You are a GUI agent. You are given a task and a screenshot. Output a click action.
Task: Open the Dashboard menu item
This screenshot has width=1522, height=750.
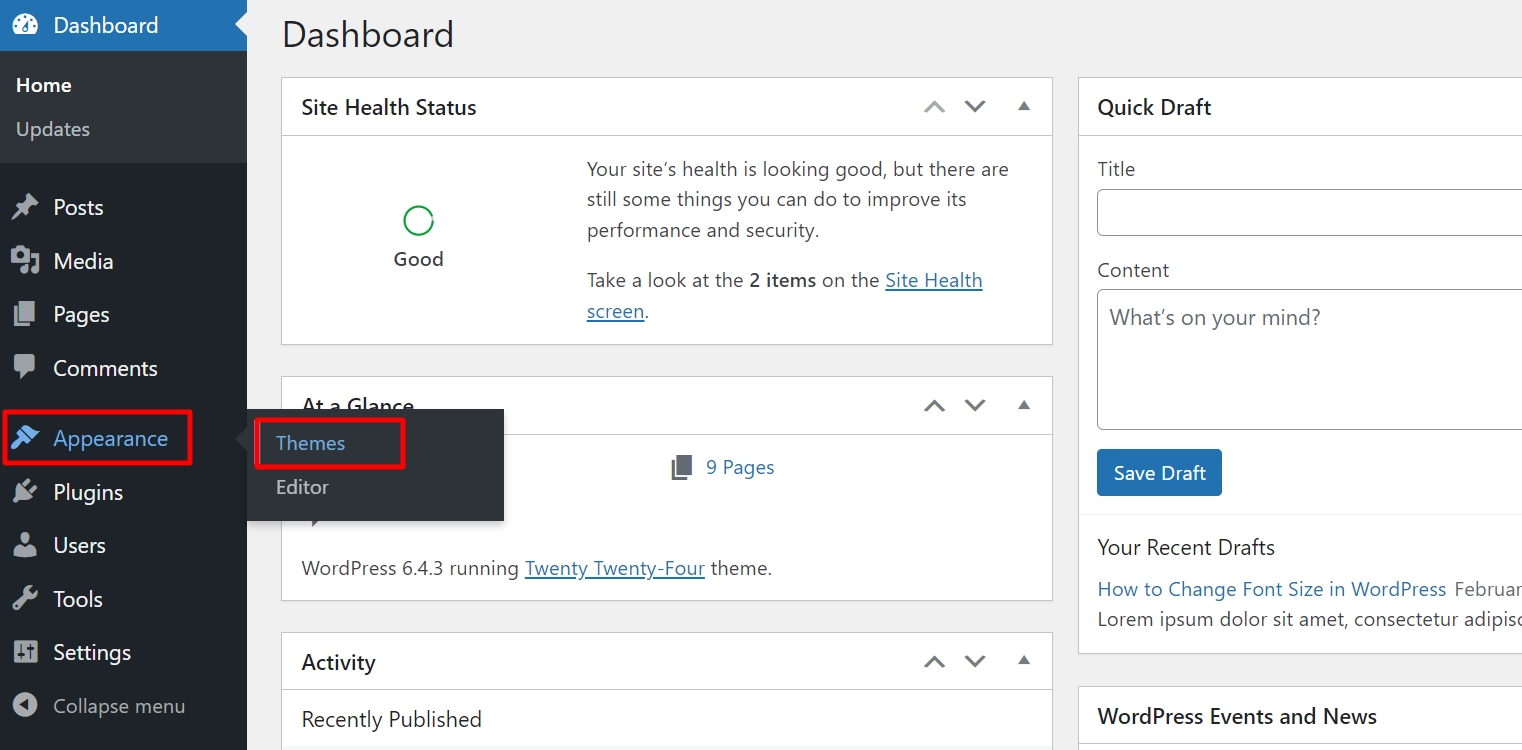coord(123,25)
